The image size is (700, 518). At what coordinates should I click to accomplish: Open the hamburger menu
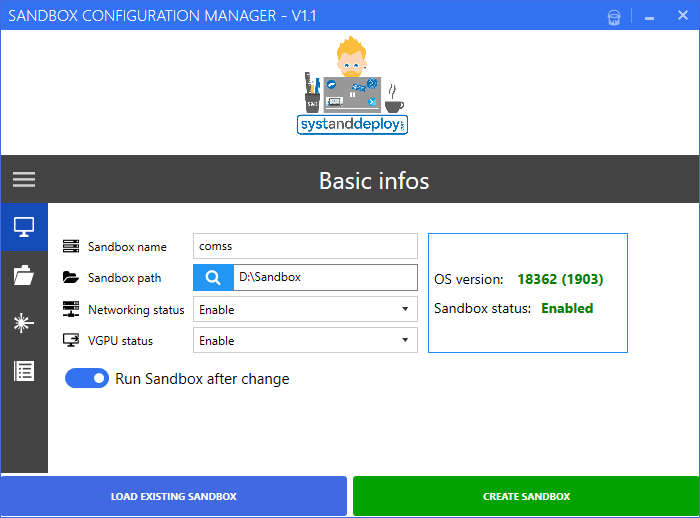24,180
